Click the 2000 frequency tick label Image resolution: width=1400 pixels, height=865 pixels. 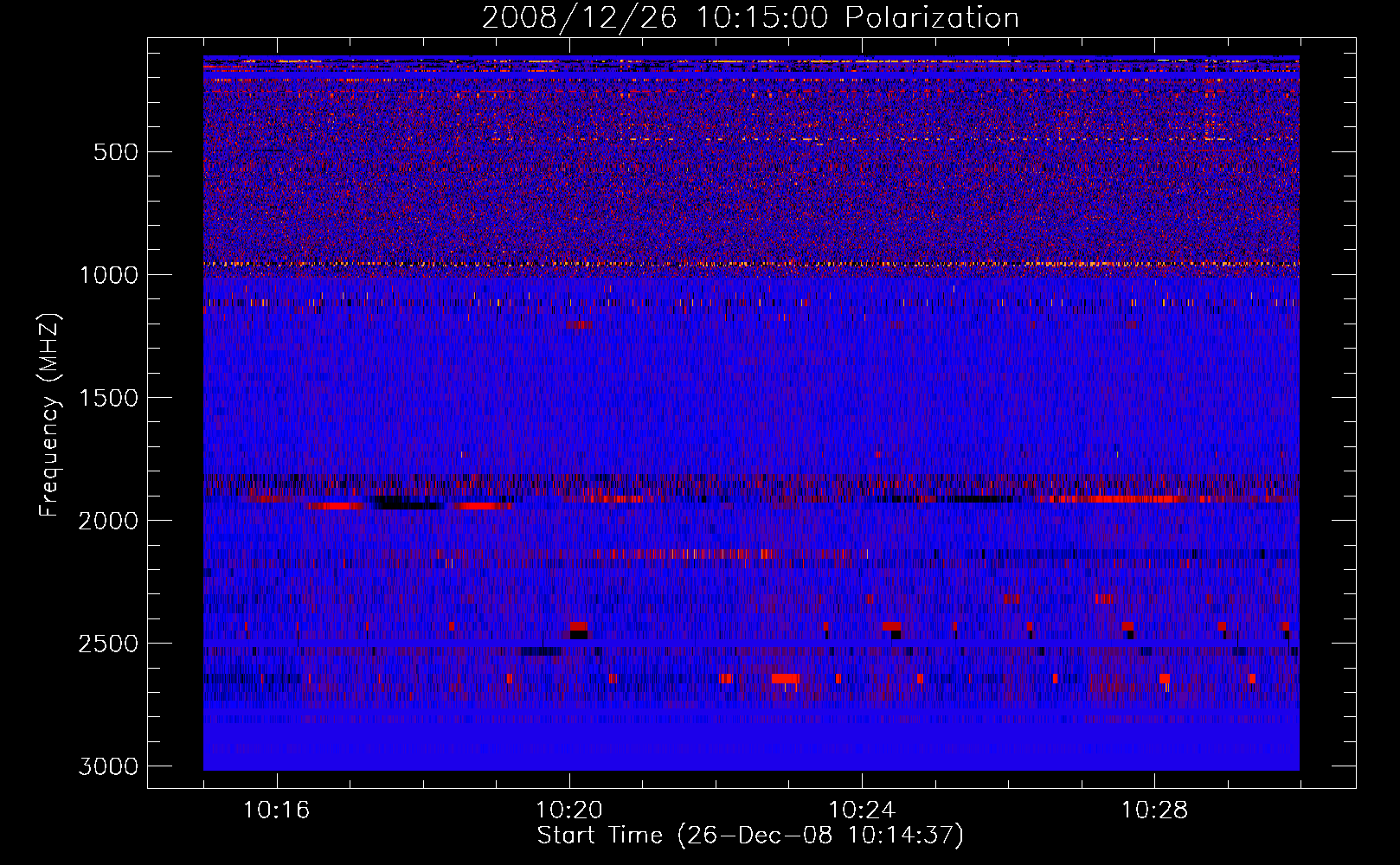pos(108,521)
